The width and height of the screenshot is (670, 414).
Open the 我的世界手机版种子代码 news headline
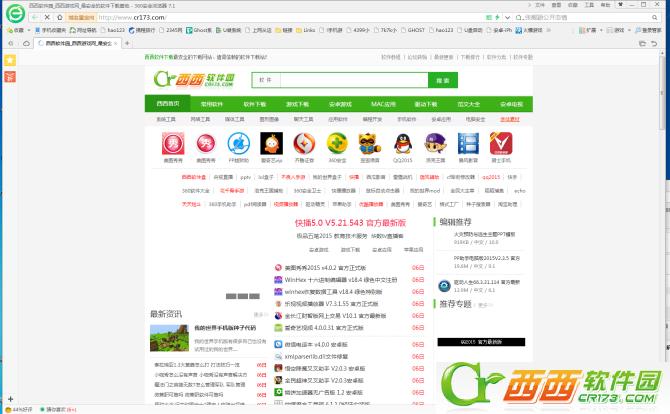(x=225, y=328)
